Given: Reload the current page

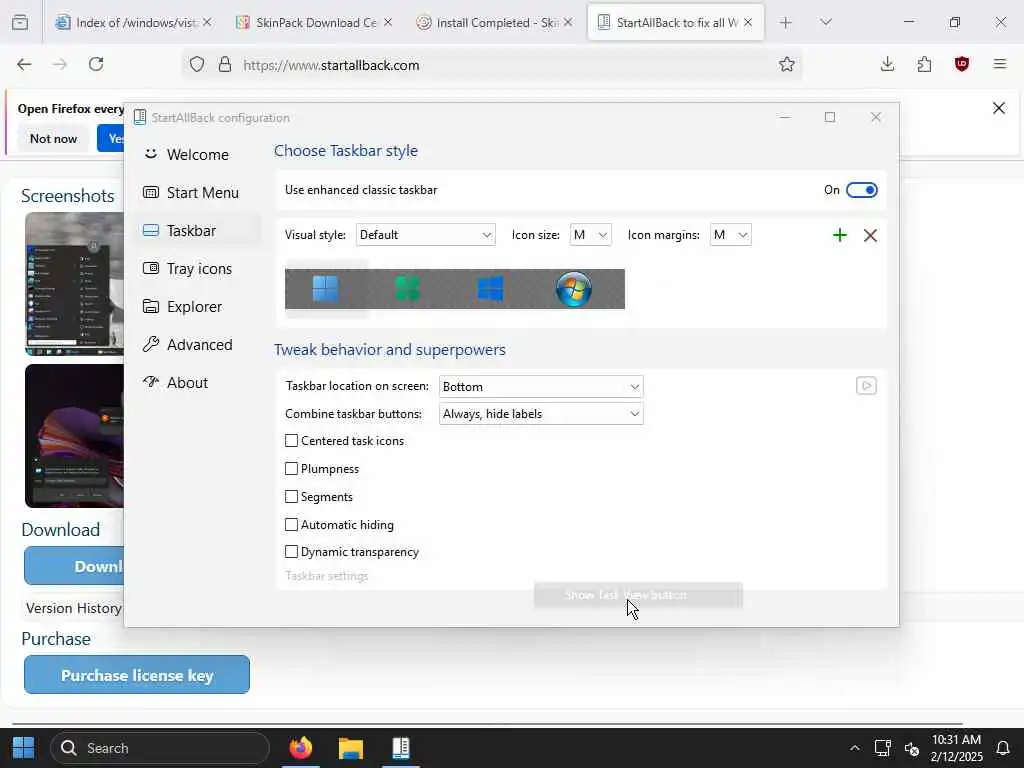Looking at the screenshot, I should click(96, 64).
